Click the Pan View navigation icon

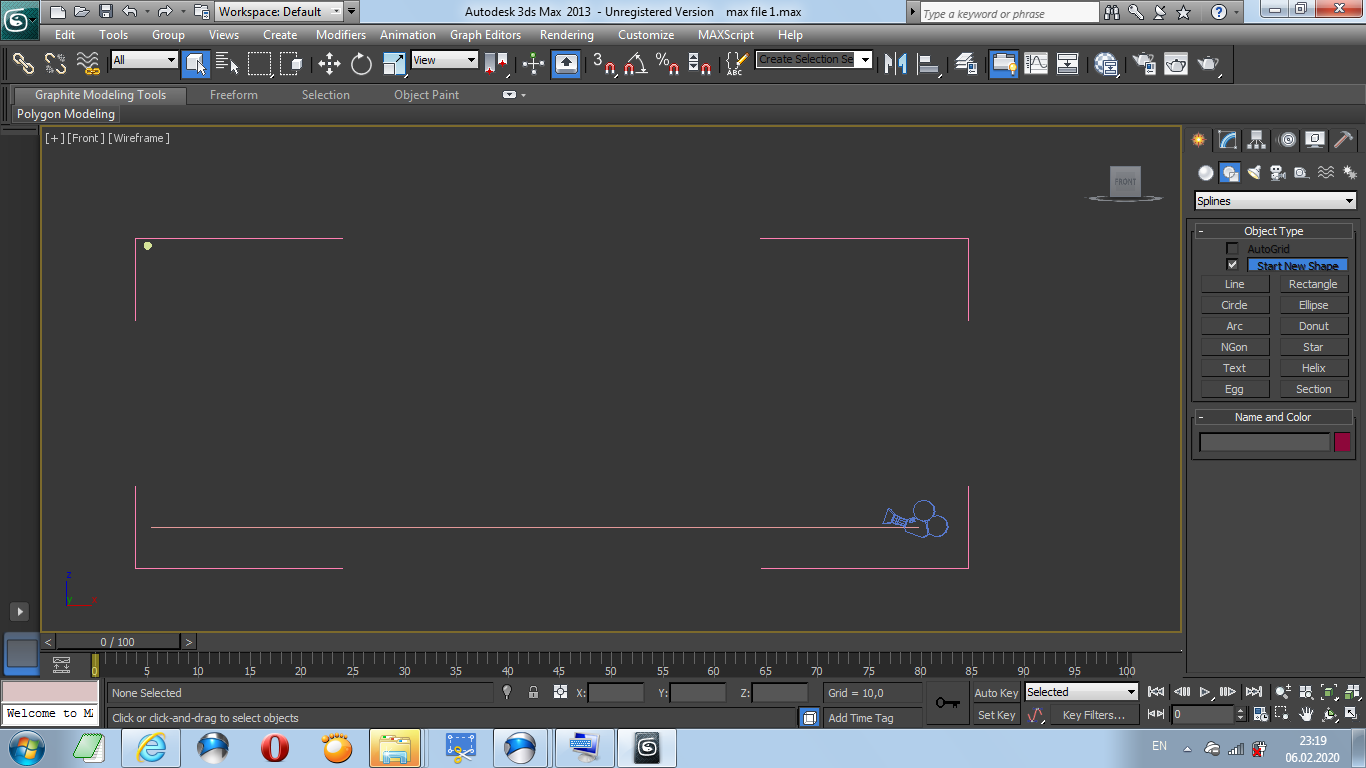(1306, 714)
